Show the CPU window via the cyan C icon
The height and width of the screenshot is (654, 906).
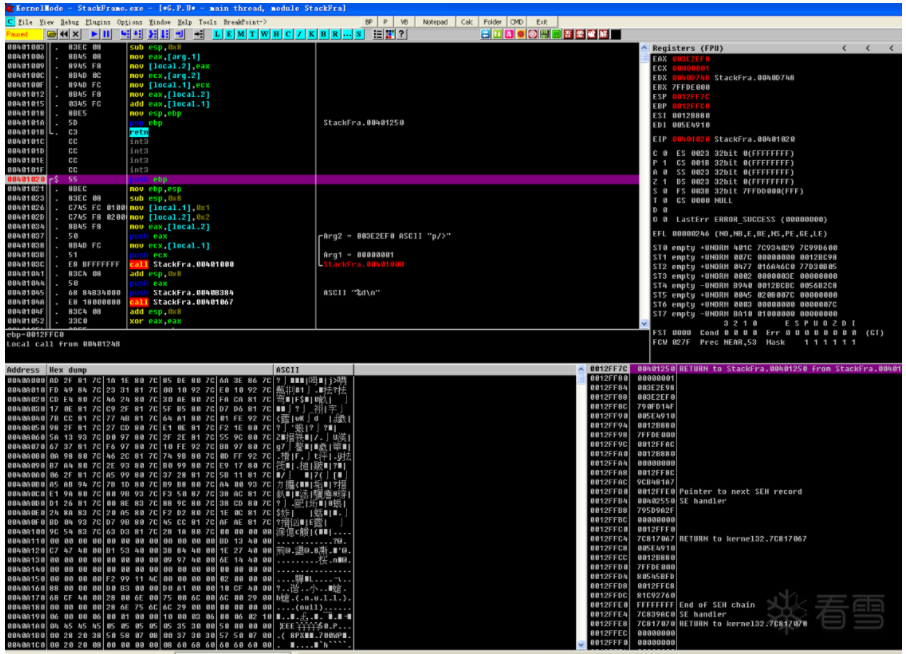tap(288, 35)
